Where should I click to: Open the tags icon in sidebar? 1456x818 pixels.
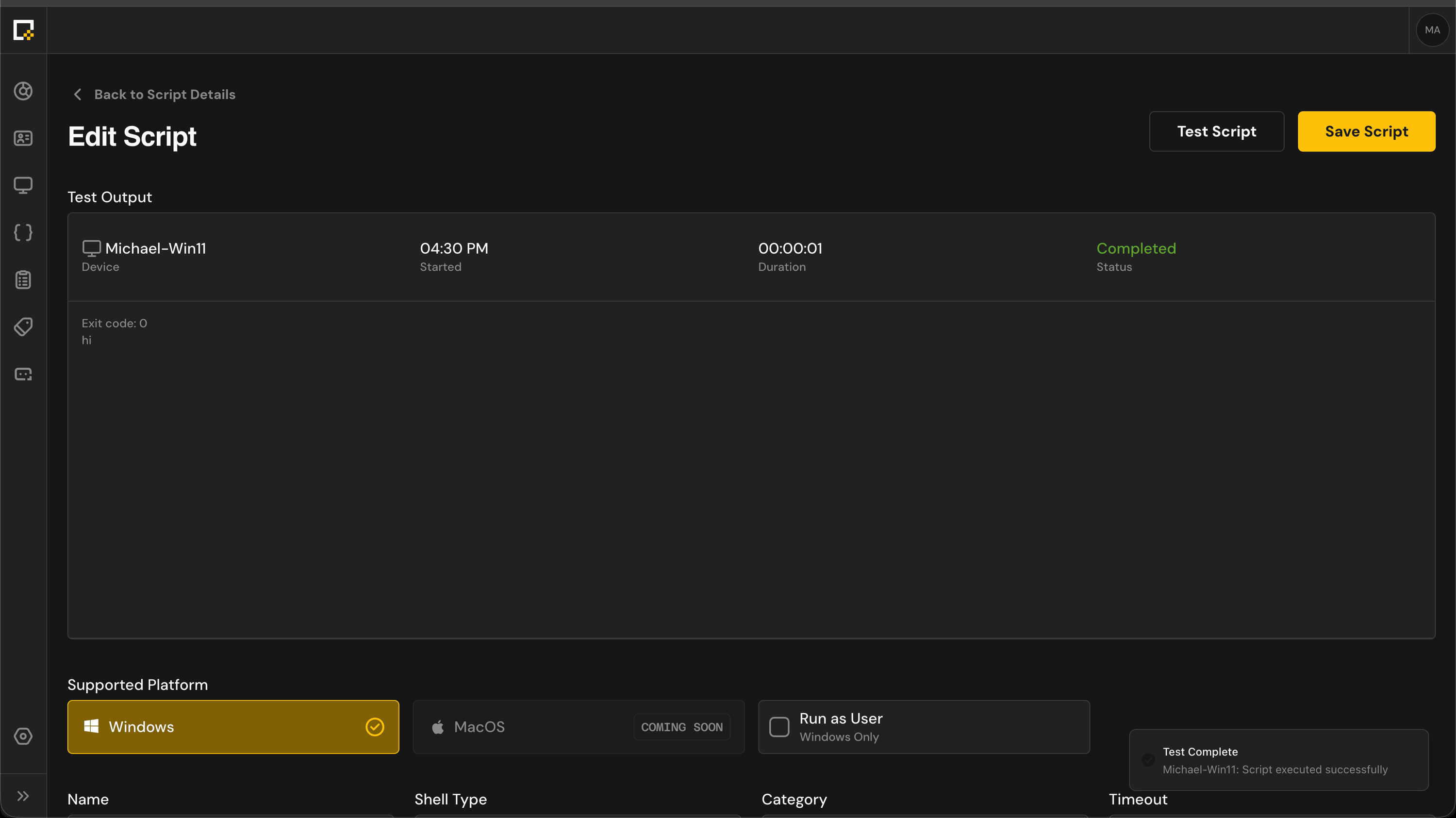click(x=23, y=327)
